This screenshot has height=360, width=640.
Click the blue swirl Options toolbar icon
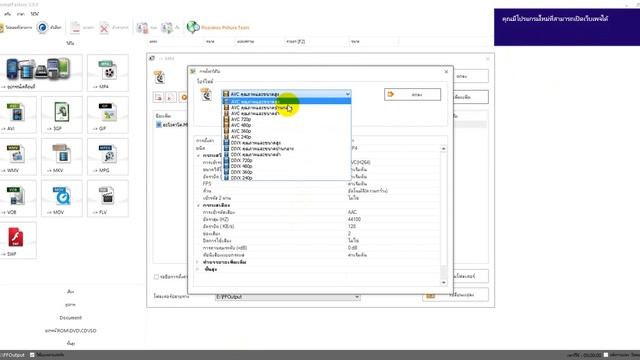click(42, 27)
